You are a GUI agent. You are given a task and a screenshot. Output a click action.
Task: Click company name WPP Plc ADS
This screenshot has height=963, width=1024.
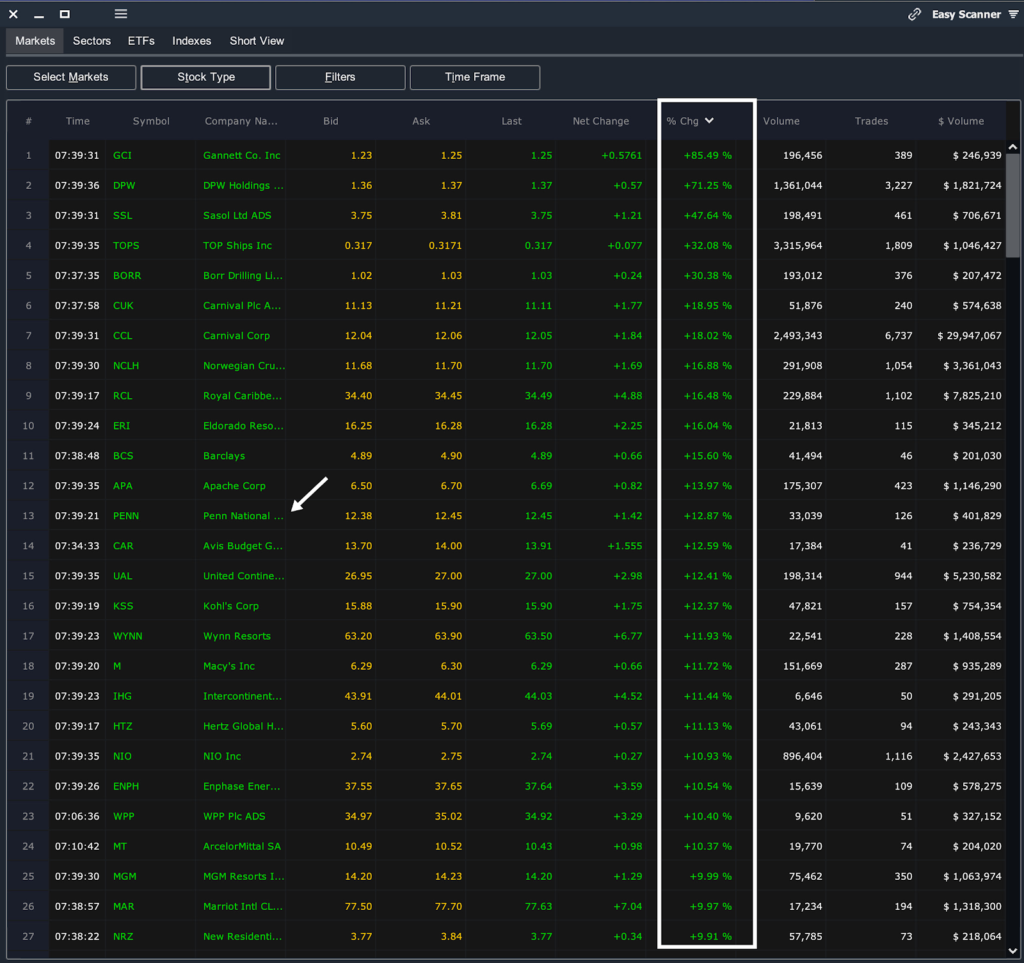(234, 816)
